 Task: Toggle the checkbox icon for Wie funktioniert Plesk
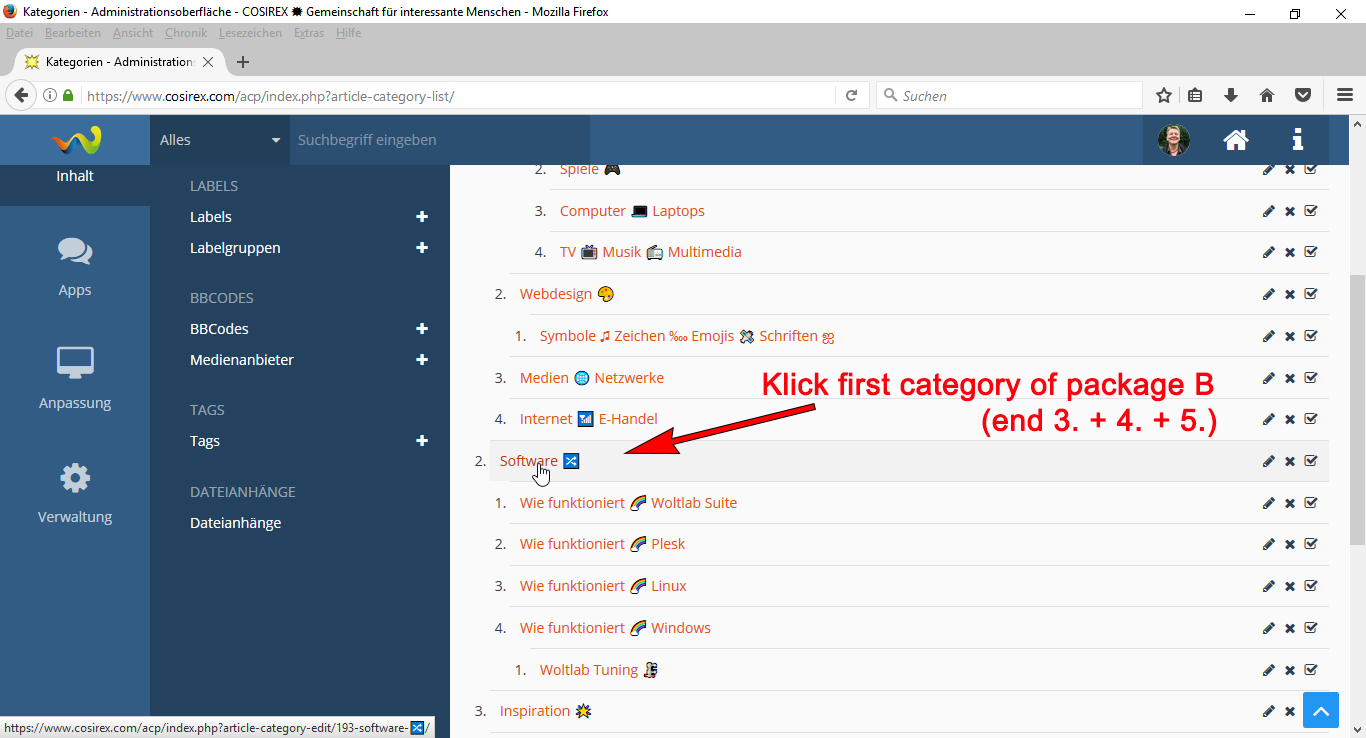[1311, 544]
